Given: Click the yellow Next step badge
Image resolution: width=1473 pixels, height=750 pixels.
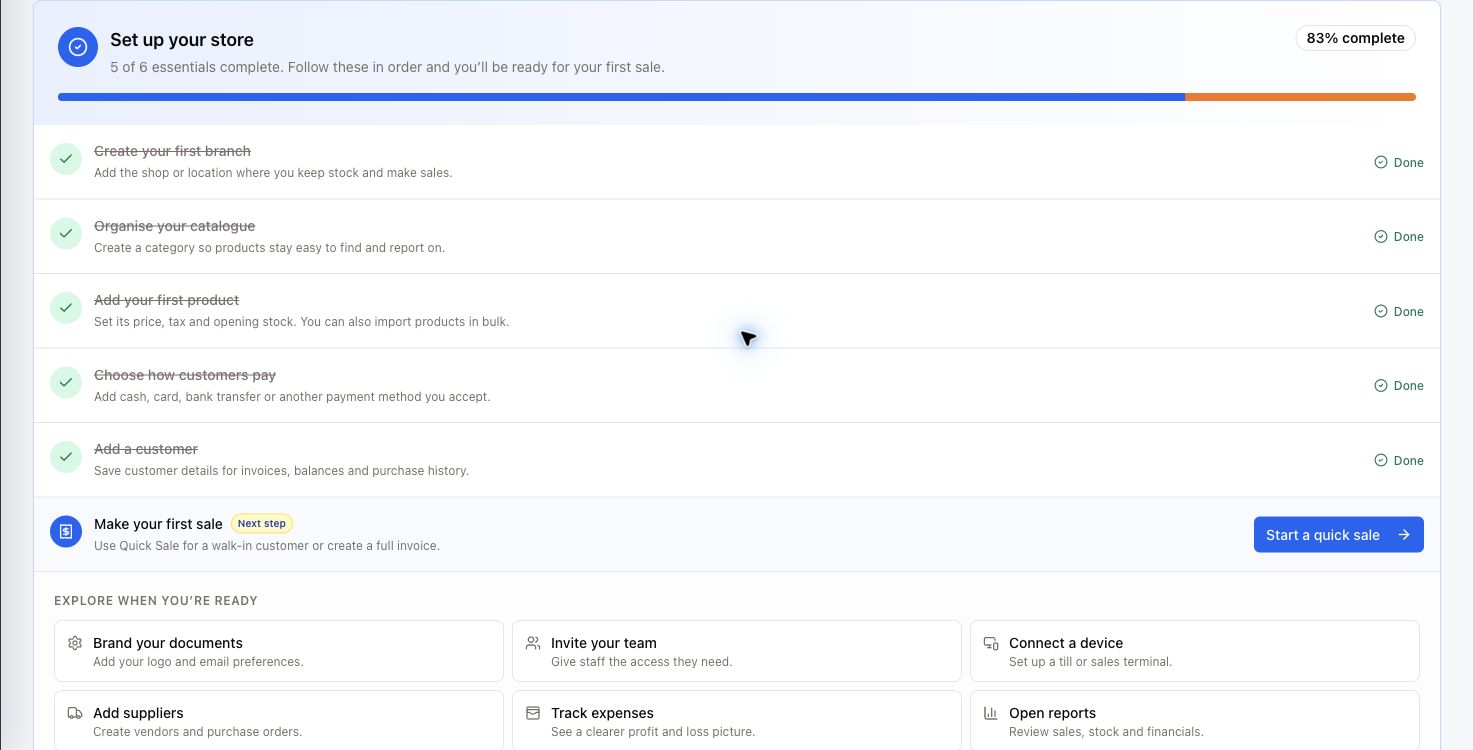Looking at the screenshot, I should pyautogui.click(x=262, y=523).
